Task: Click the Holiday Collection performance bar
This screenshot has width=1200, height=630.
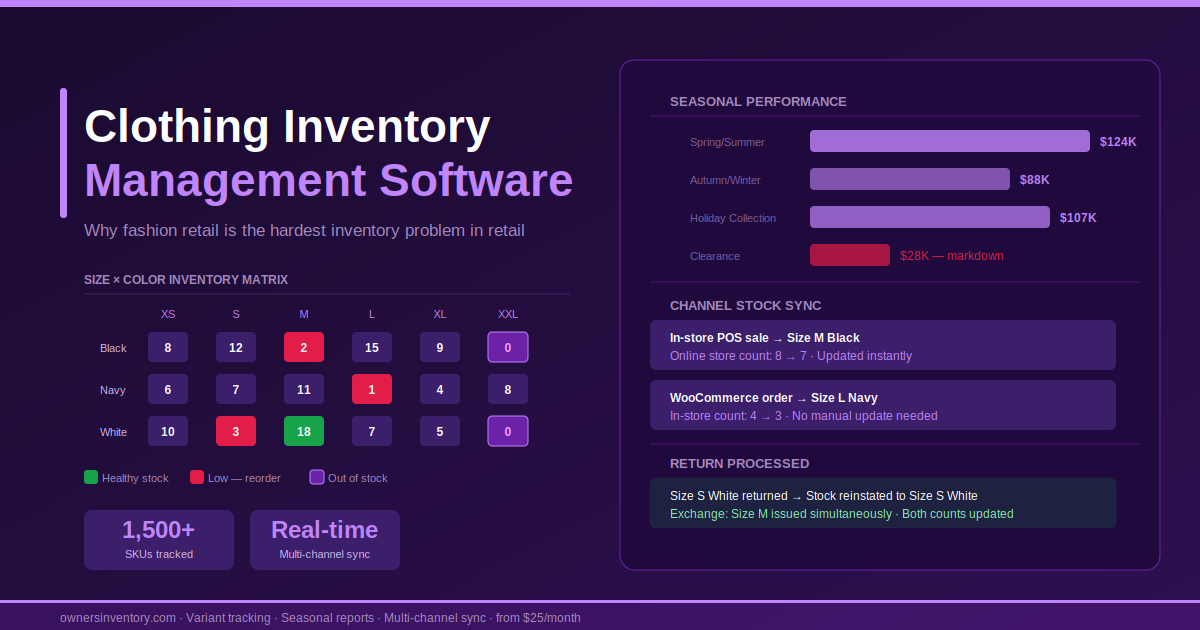Action: pyautogui.click(x=930, y=217)
